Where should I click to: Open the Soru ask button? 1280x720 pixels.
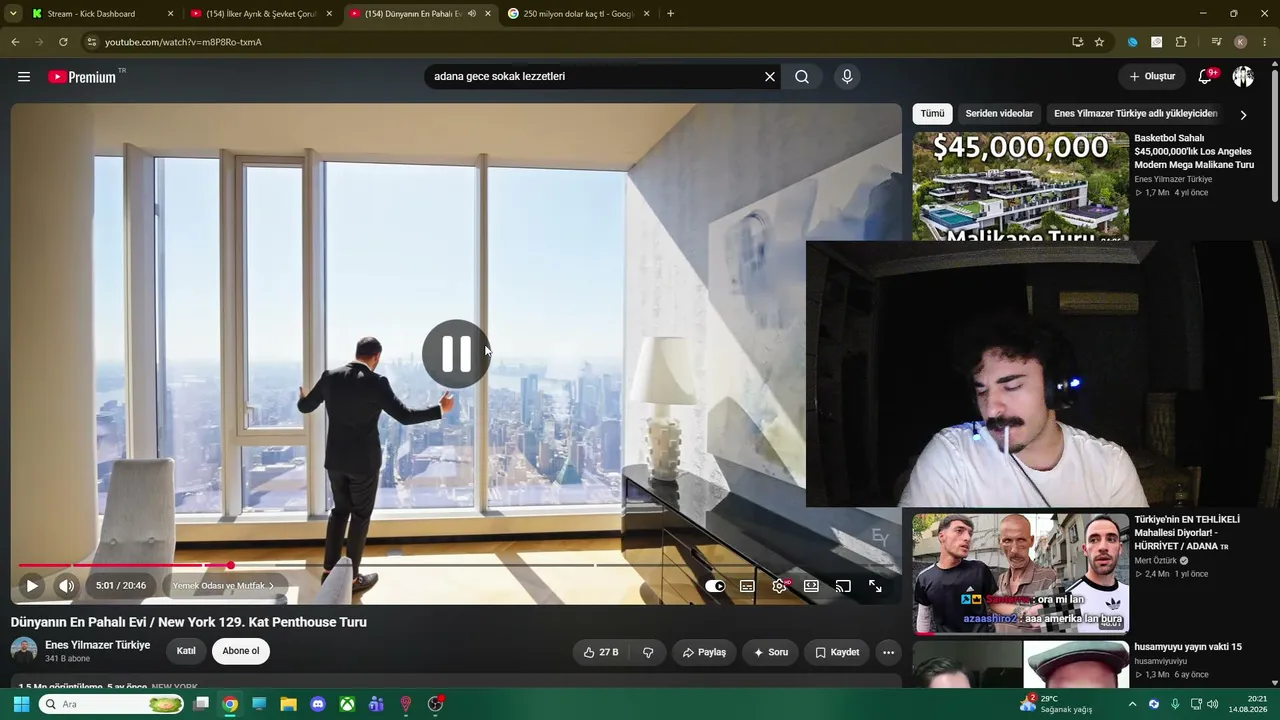click(770, 652)
